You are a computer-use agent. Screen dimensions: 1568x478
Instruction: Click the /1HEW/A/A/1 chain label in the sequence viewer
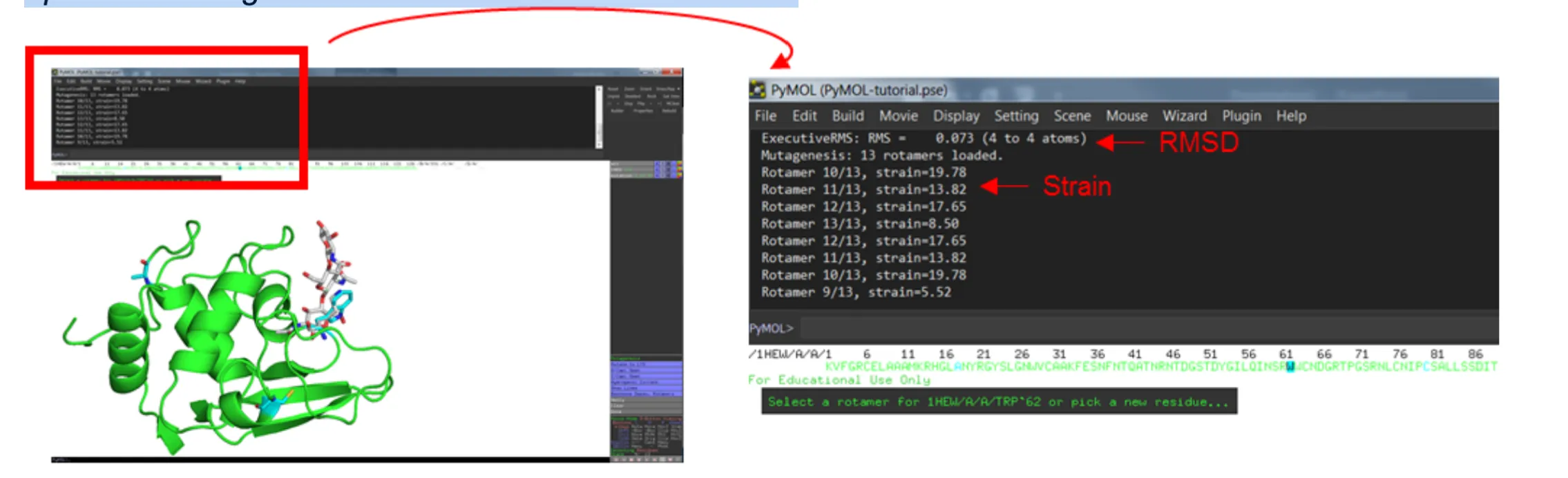790,354
